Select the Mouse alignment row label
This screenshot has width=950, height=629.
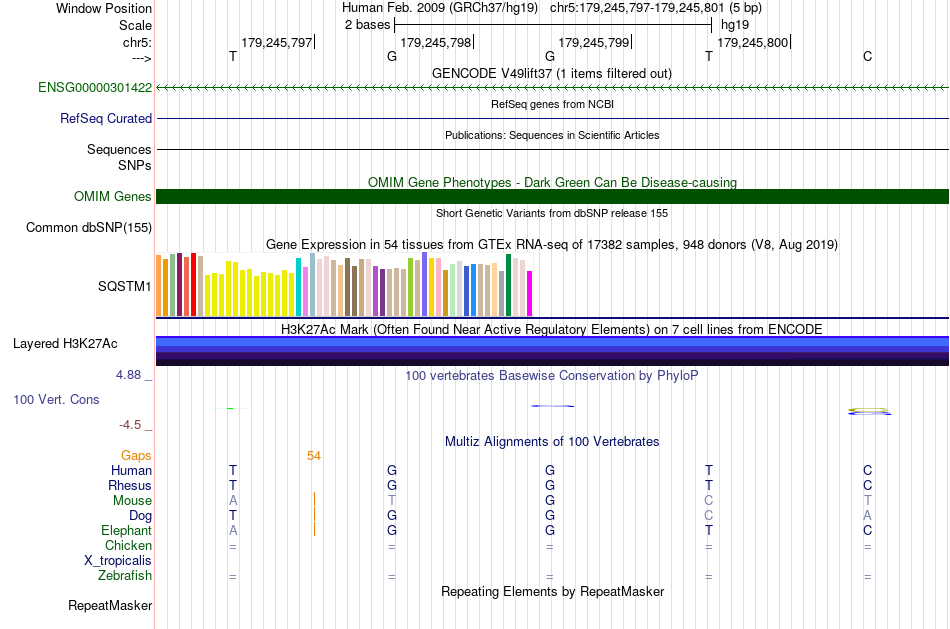[132, 501]
